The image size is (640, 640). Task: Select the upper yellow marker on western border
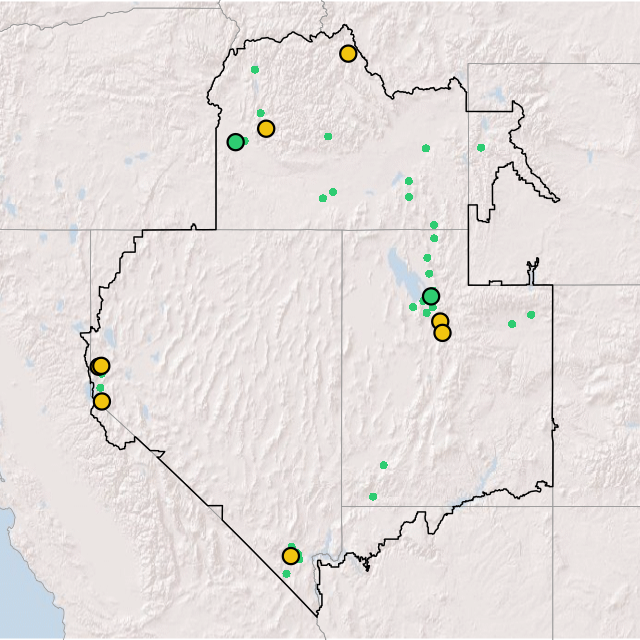[x=101, y=366]
